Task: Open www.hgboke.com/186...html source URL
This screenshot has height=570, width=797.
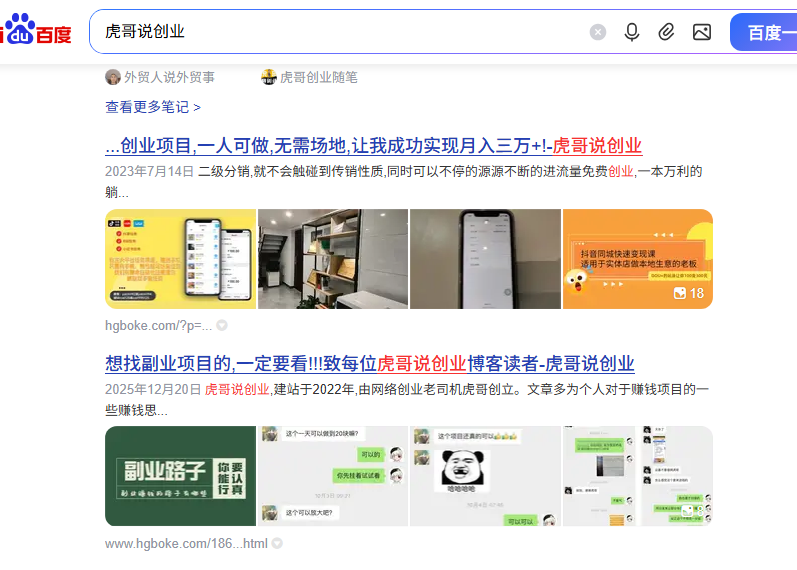Action: tap(186, 544)
